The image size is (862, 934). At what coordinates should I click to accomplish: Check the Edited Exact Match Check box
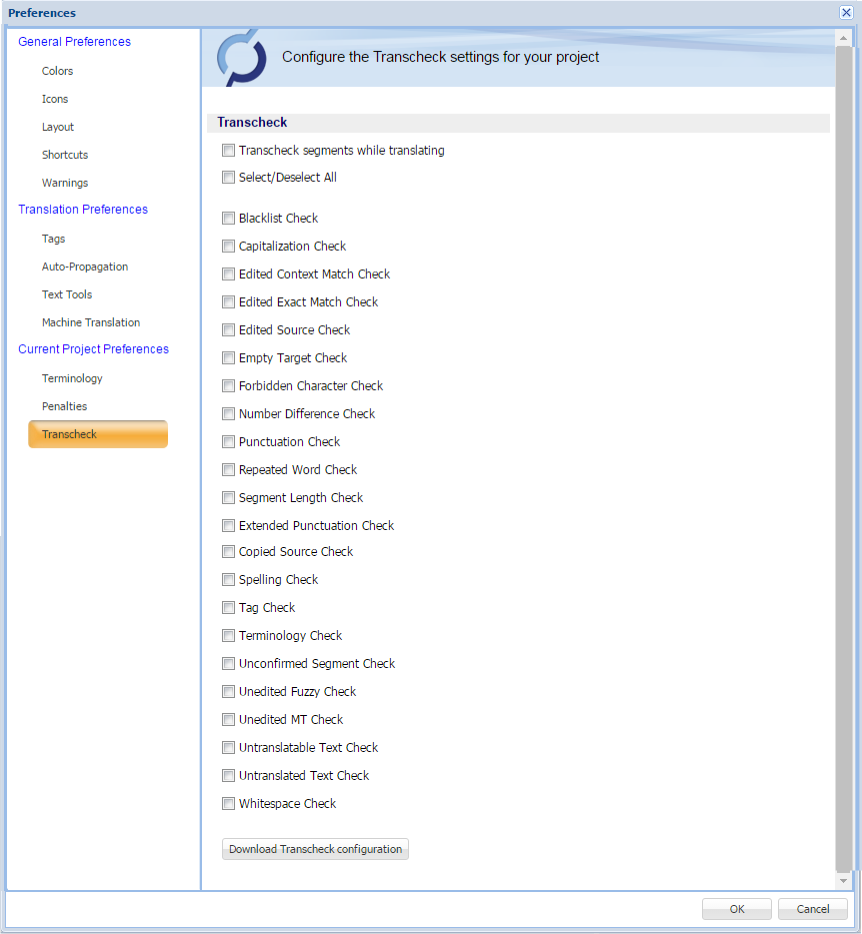228,302
